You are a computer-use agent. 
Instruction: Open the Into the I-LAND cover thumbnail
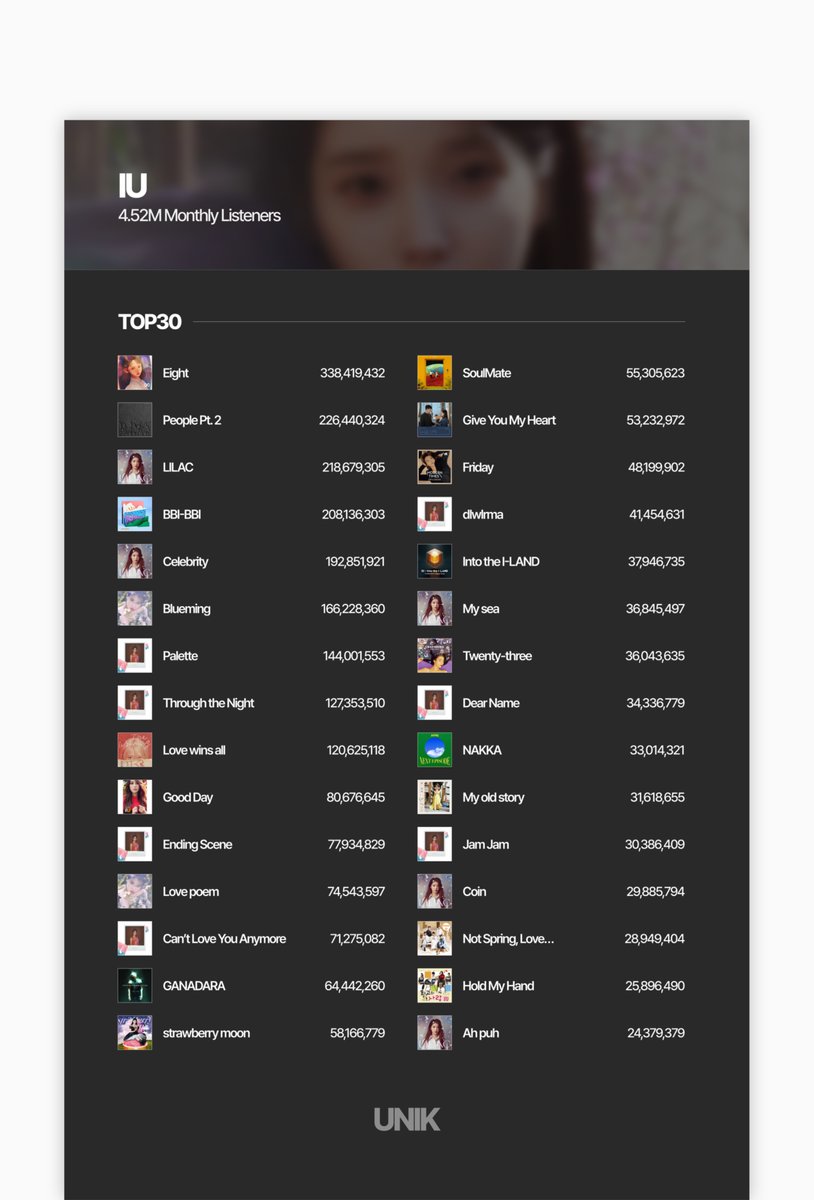(x=435, y=561)
